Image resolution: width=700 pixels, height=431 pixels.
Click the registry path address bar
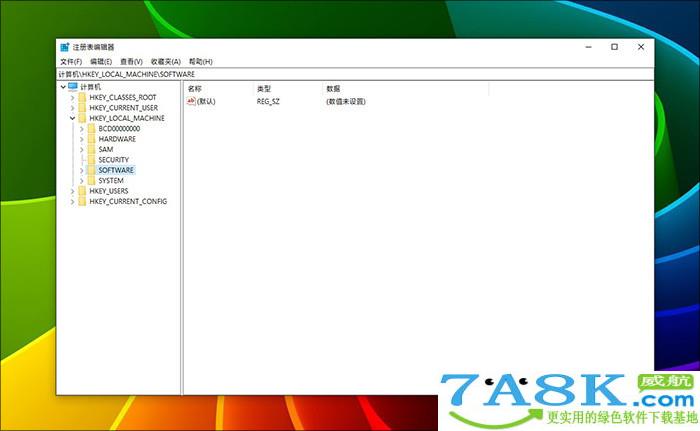355,74
